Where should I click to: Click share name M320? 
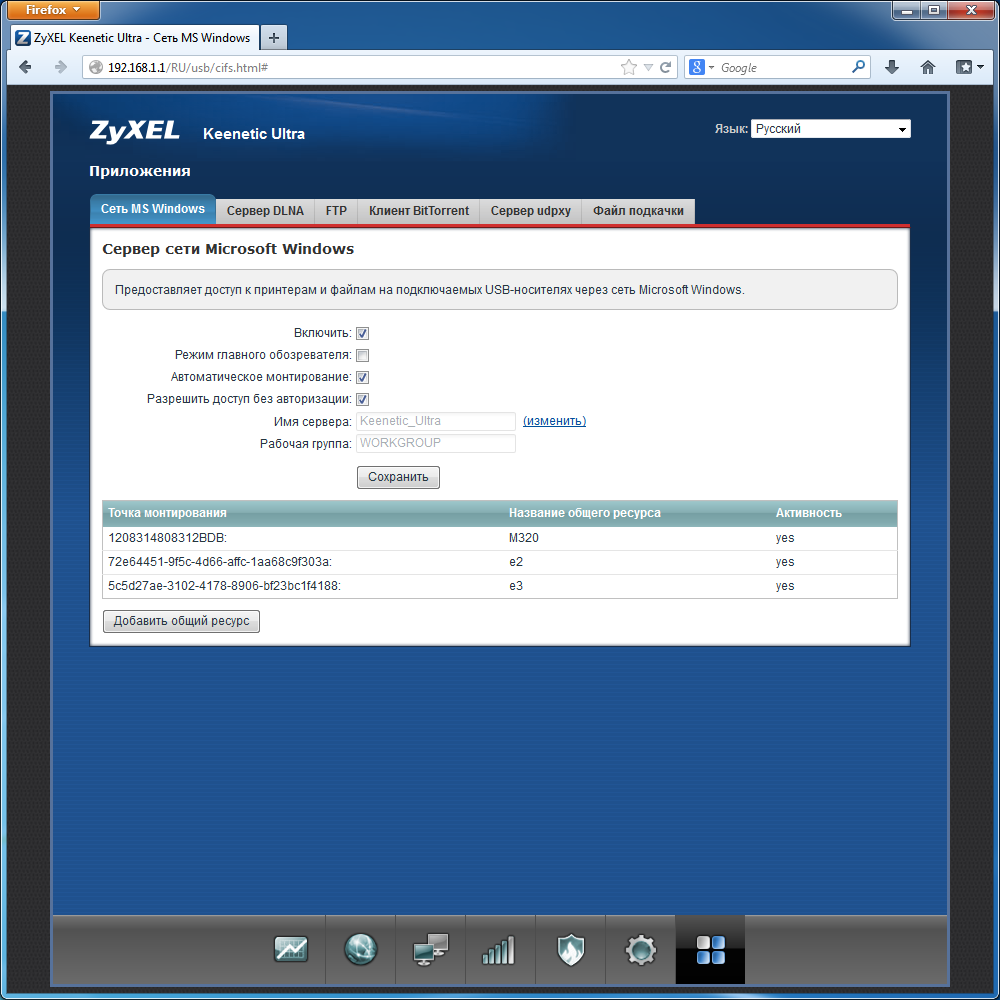(x=524, y=538)
